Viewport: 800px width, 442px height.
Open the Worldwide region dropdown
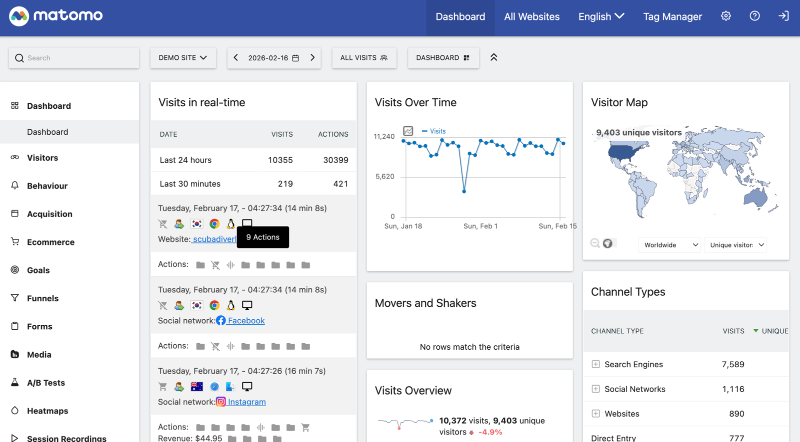(x=670, y=244)
